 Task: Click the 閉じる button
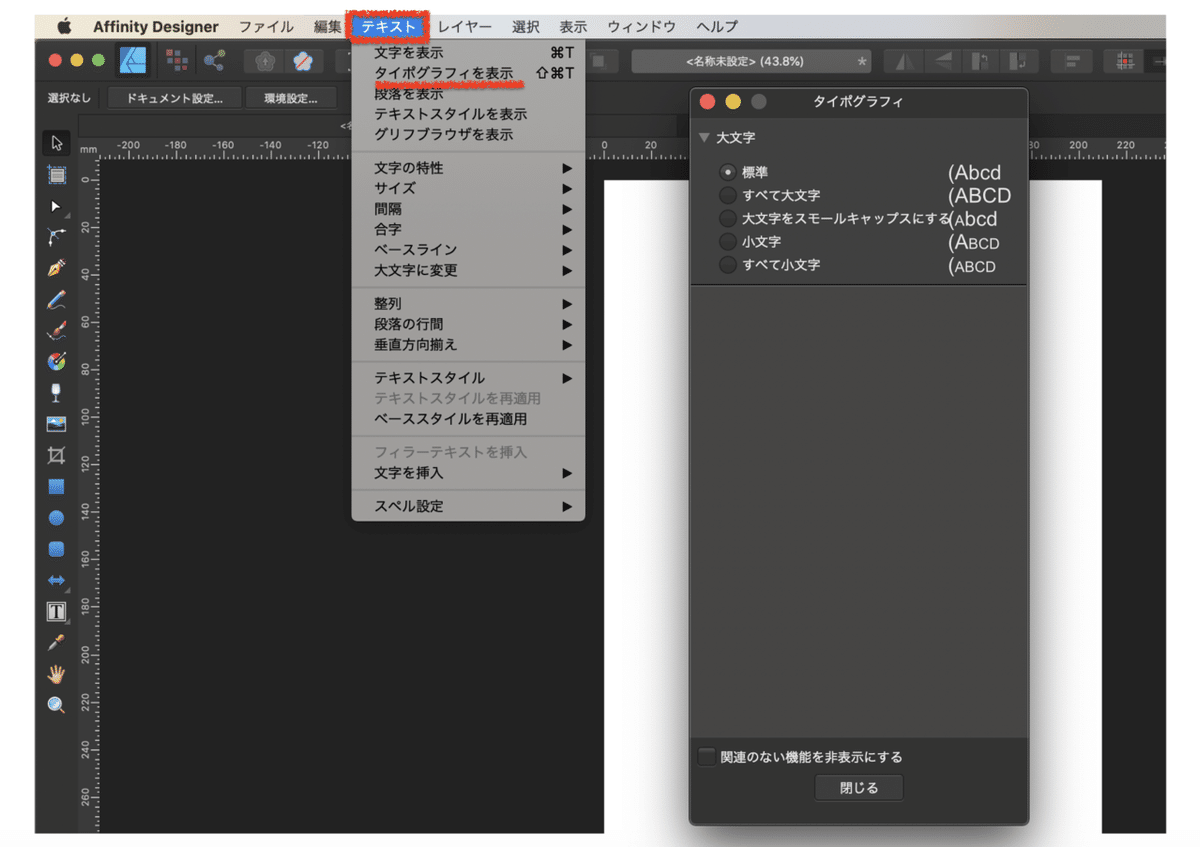(859, 788)
